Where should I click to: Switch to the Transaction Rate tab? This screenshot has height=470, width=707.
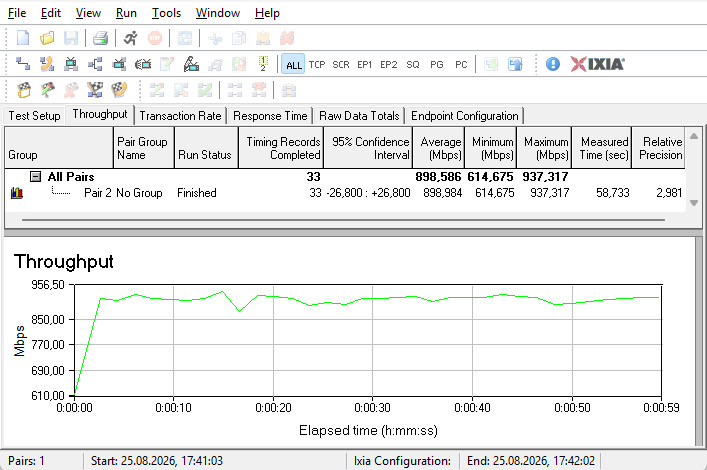pos(180,116)
